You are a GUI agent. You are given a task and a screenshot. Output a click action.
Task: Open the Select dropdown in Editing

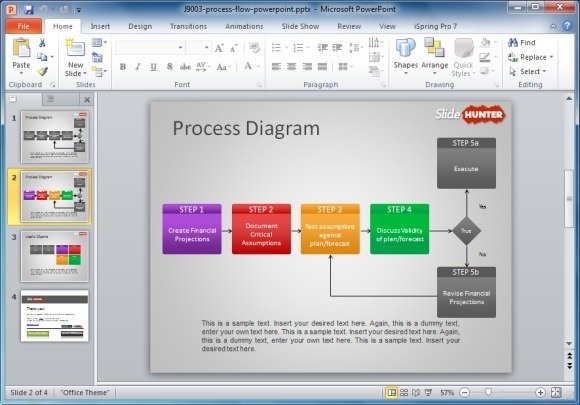coord(528,71)
